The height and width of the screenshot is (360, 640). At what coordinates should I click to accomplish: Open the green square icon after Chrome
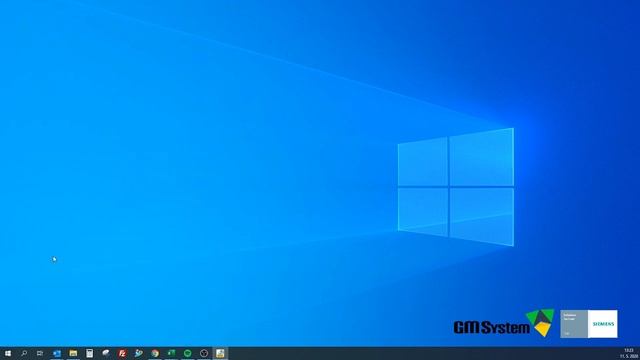[x=171, y=353]
